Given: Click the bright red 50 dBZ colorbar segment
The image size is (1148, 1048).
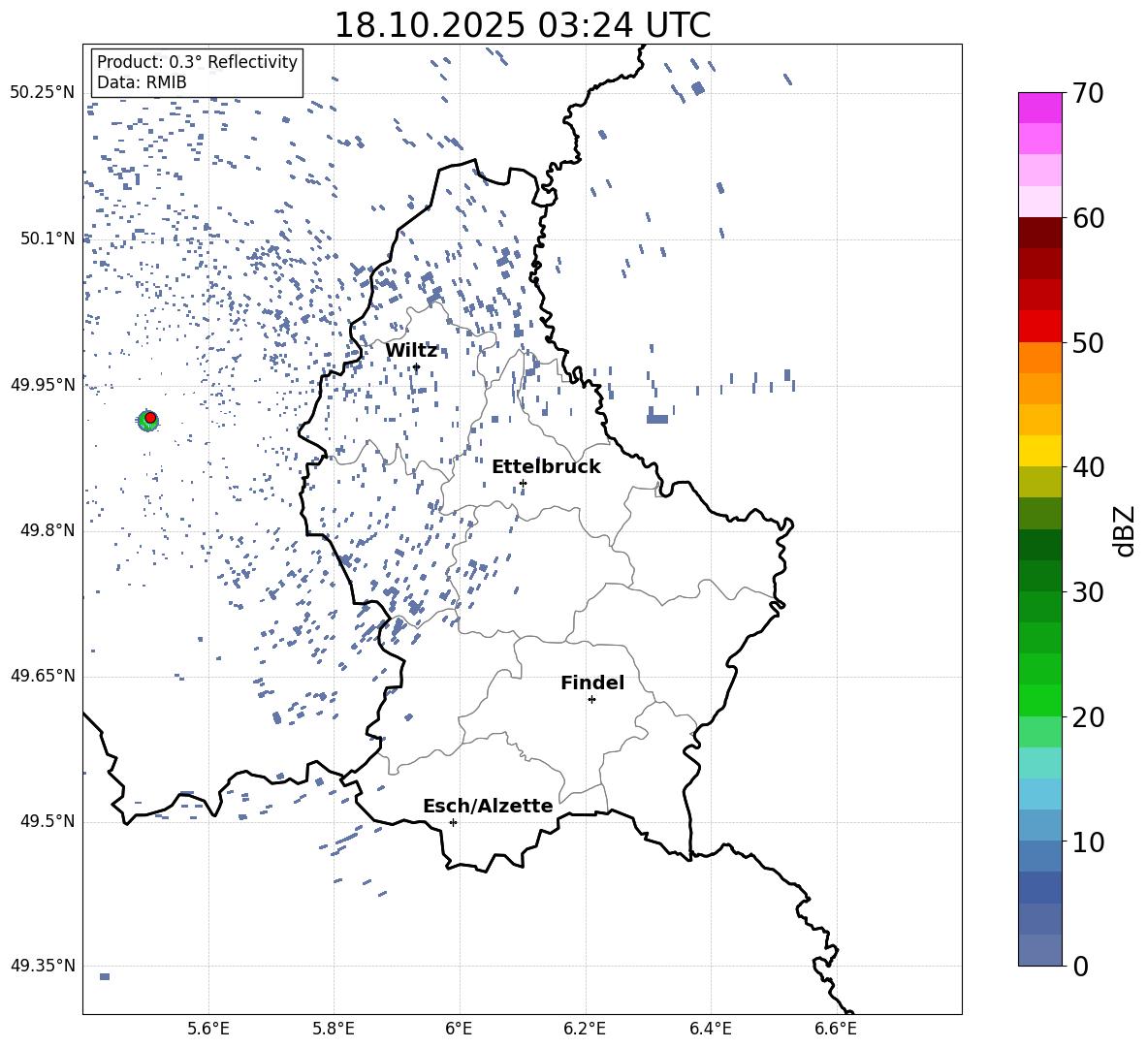Looking at the screenshot, I should pos(1040,327).
